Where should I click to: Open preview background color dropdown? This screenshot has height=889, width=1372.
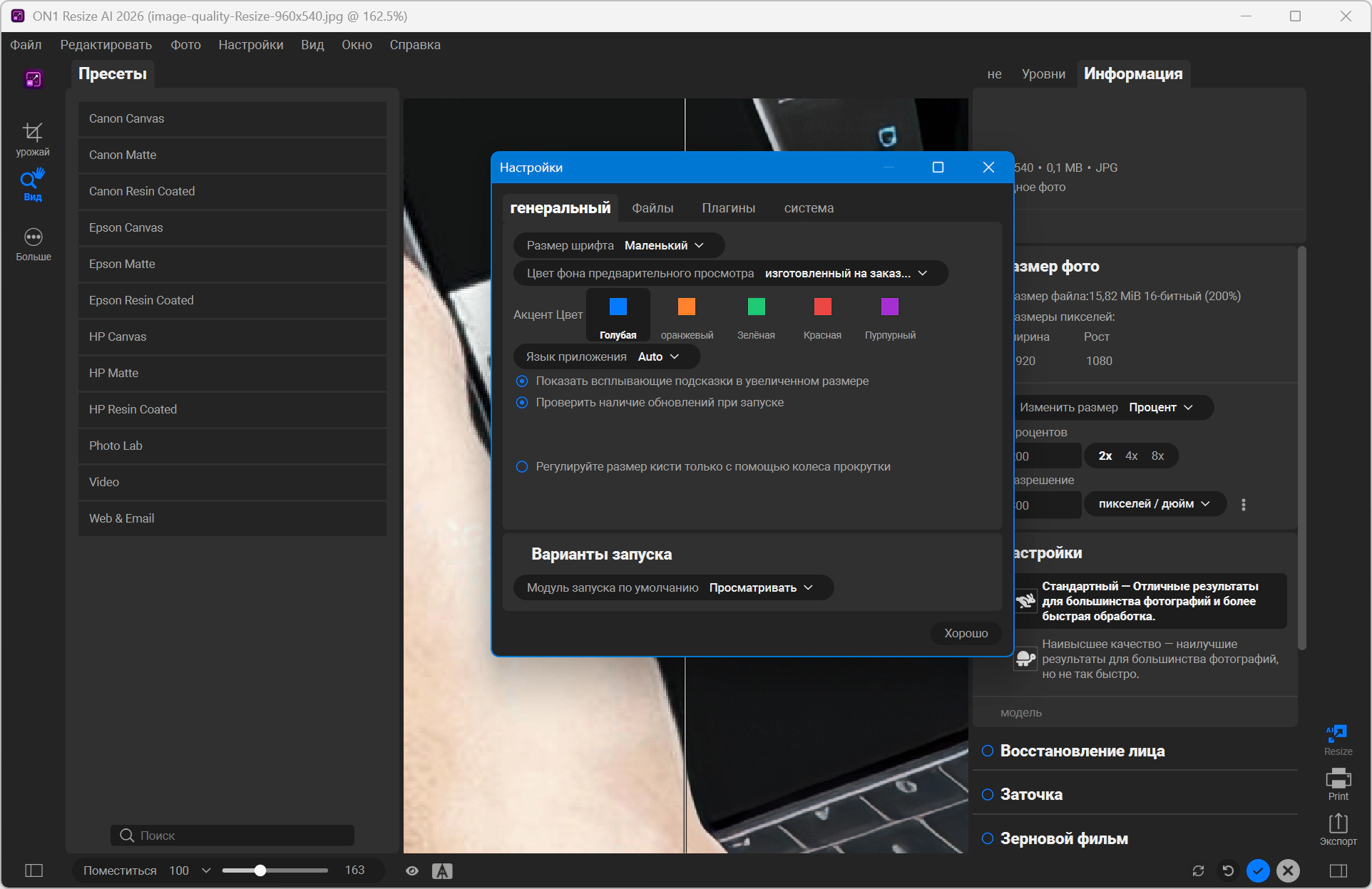tap(731, 273)
